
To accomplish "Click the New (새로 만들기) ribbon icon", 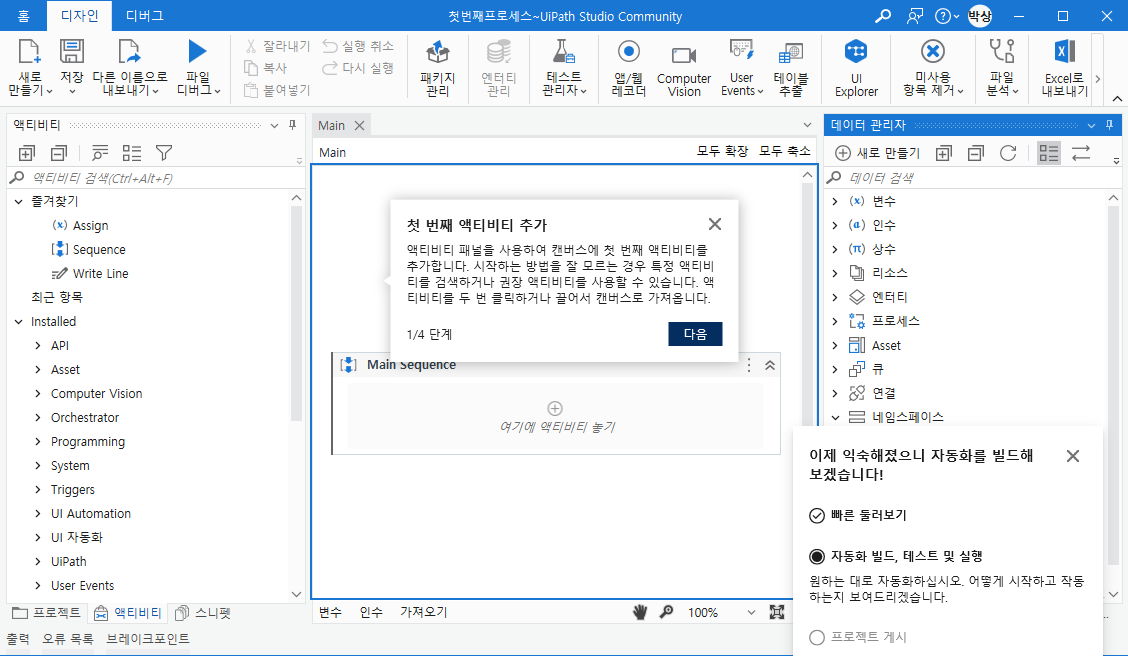I will point(29,52).
